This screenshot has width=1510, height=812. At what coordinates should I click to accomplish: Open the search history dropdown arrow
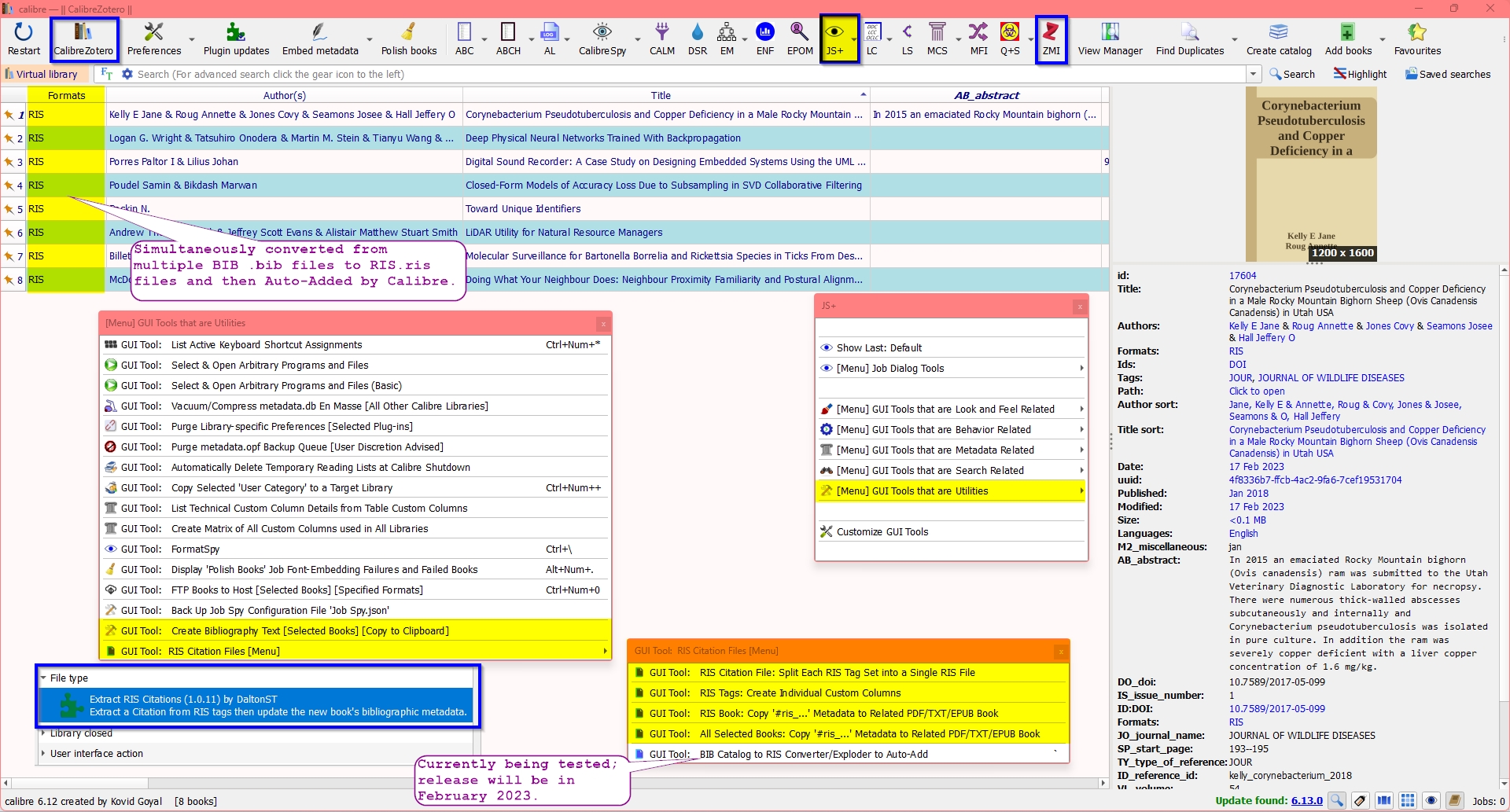1253,74
